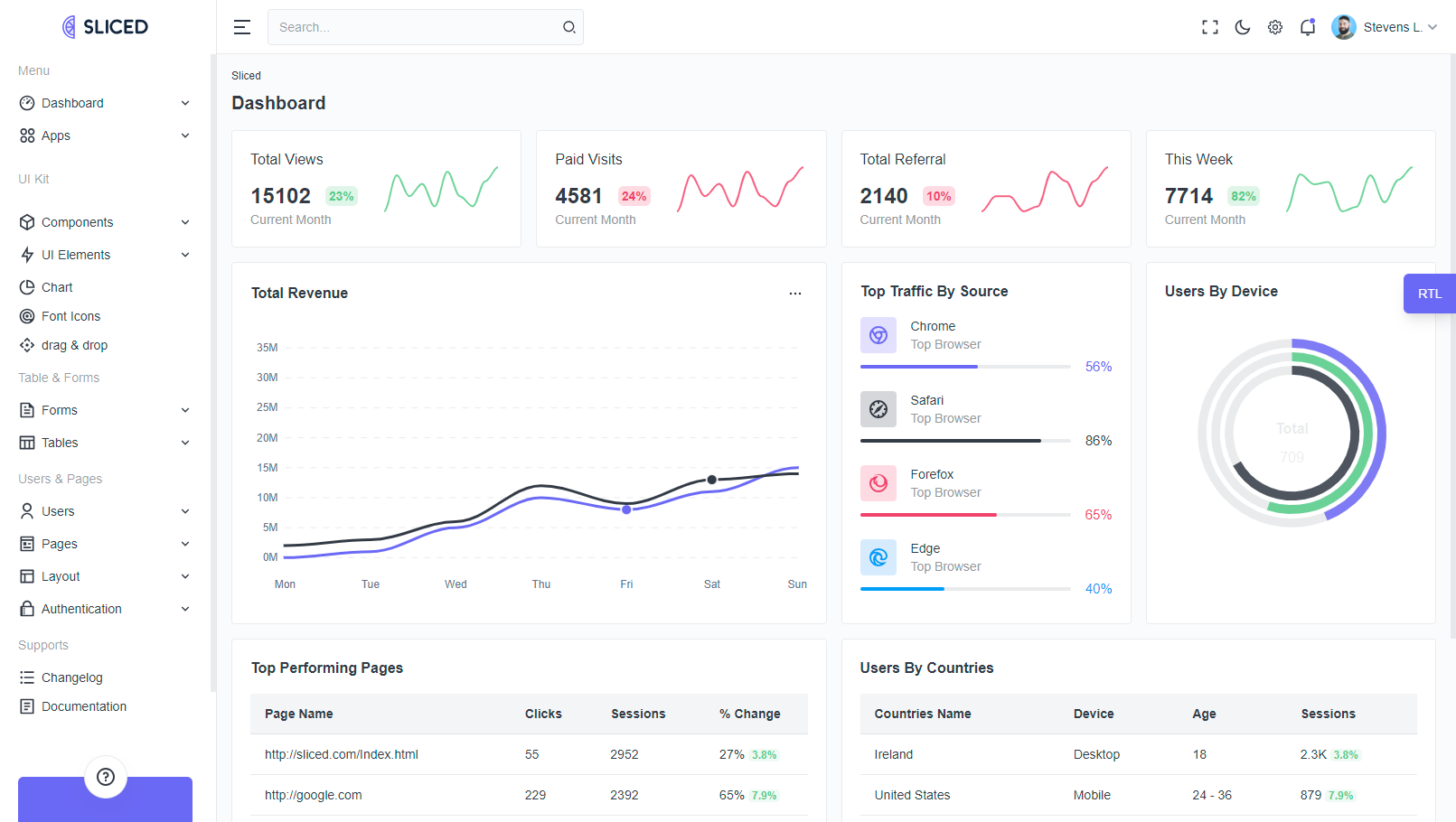Click the Edge browser icon
Screen dimensions: 1456x822
point(878,557)
